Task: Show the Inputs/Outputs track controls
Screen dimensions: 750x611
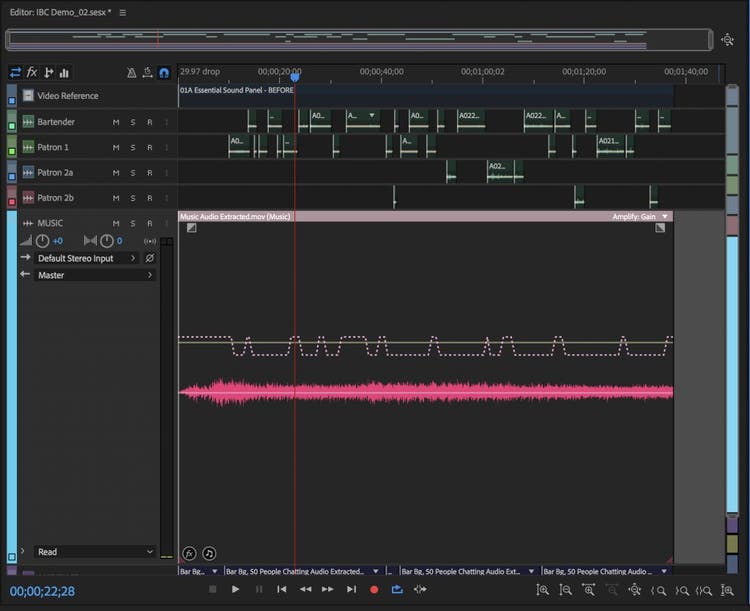Action: [x=15, y=72]
